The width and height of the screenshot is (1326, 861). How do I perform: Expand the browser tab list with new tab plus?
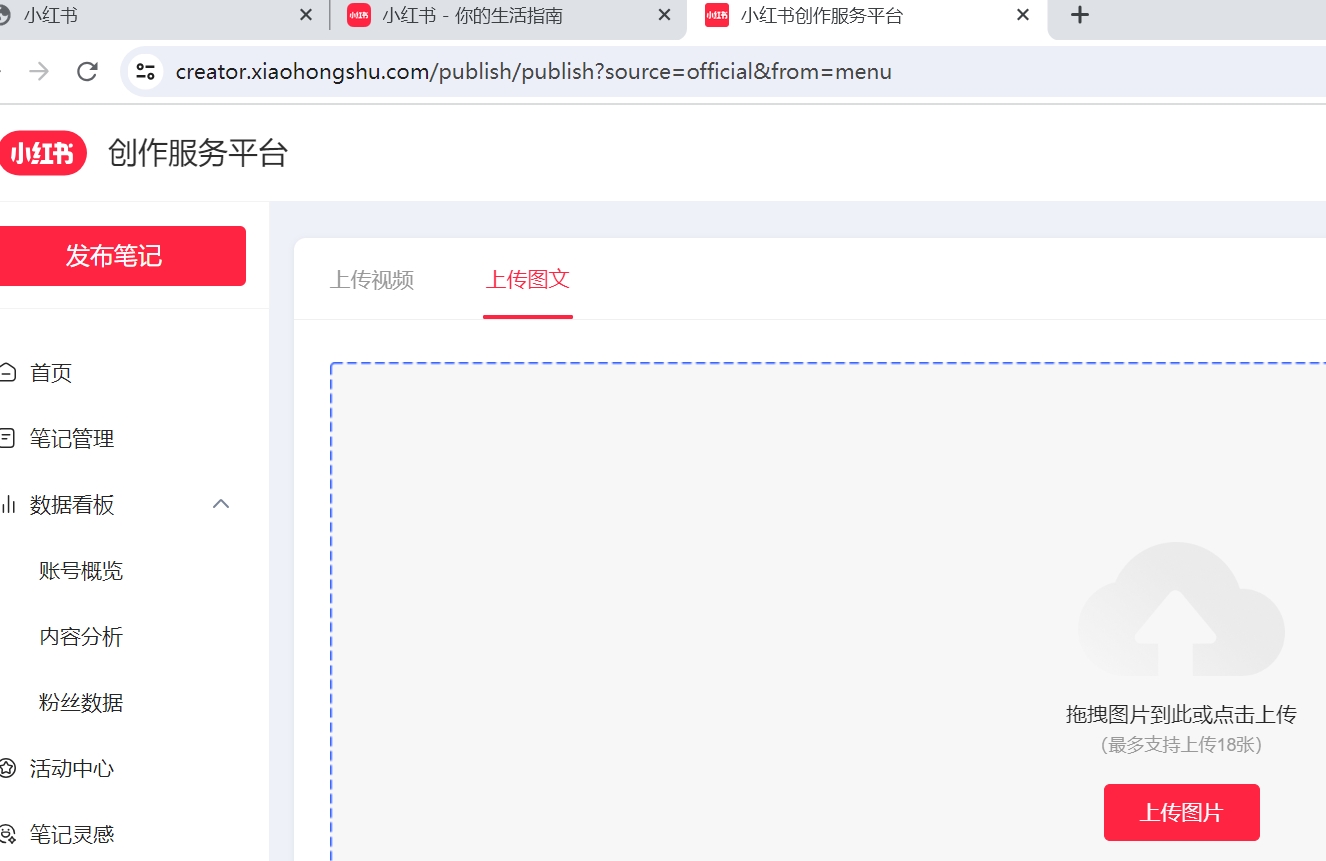click(1079, 15)
